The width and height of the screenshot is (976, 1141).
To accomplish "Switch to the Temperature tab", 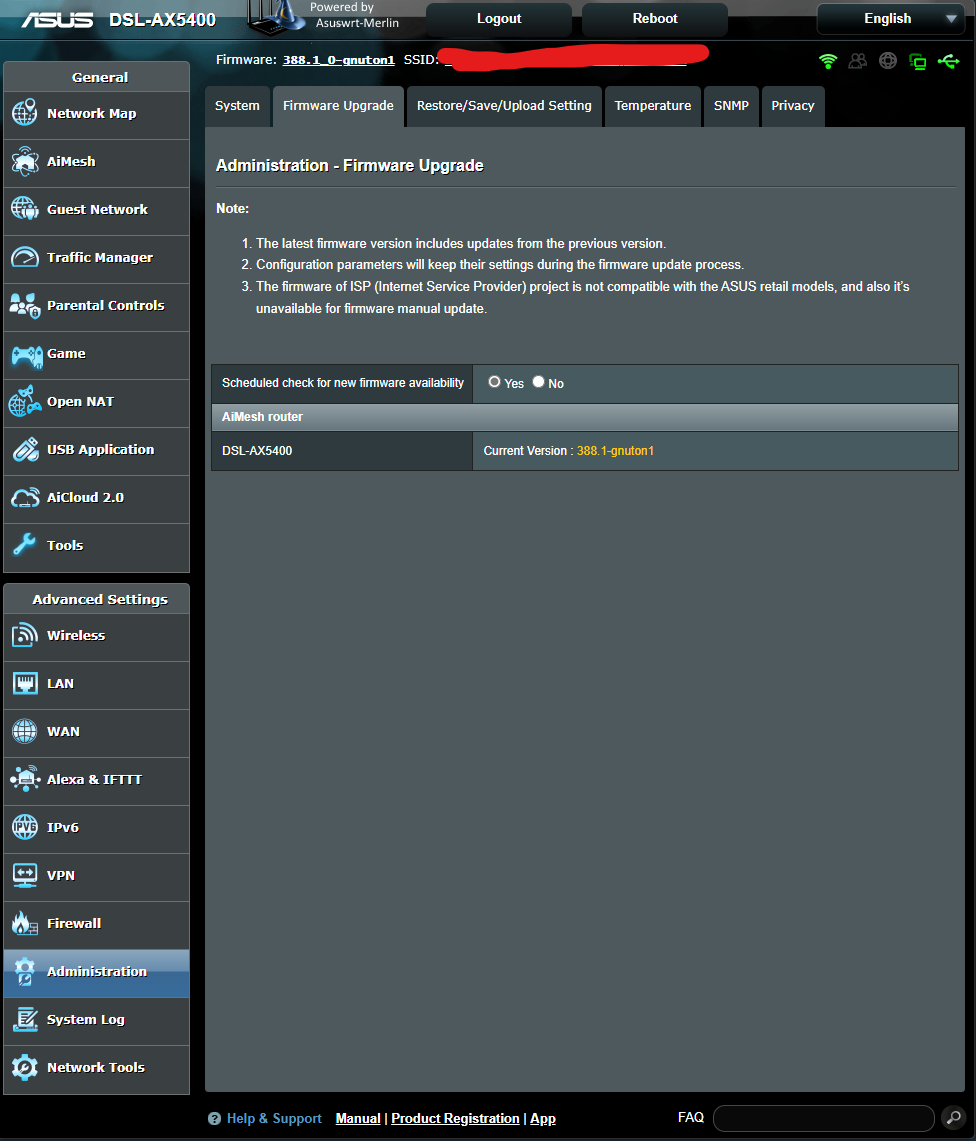I will point(652,105).
